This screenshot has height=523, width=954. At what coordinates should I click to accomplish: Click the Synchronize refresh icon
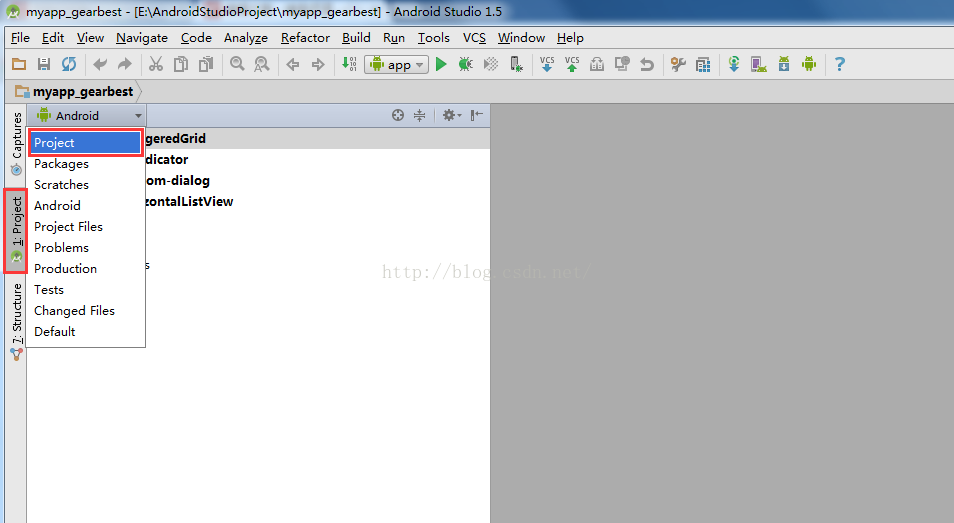pyautogui.click(x=69, y=64)
